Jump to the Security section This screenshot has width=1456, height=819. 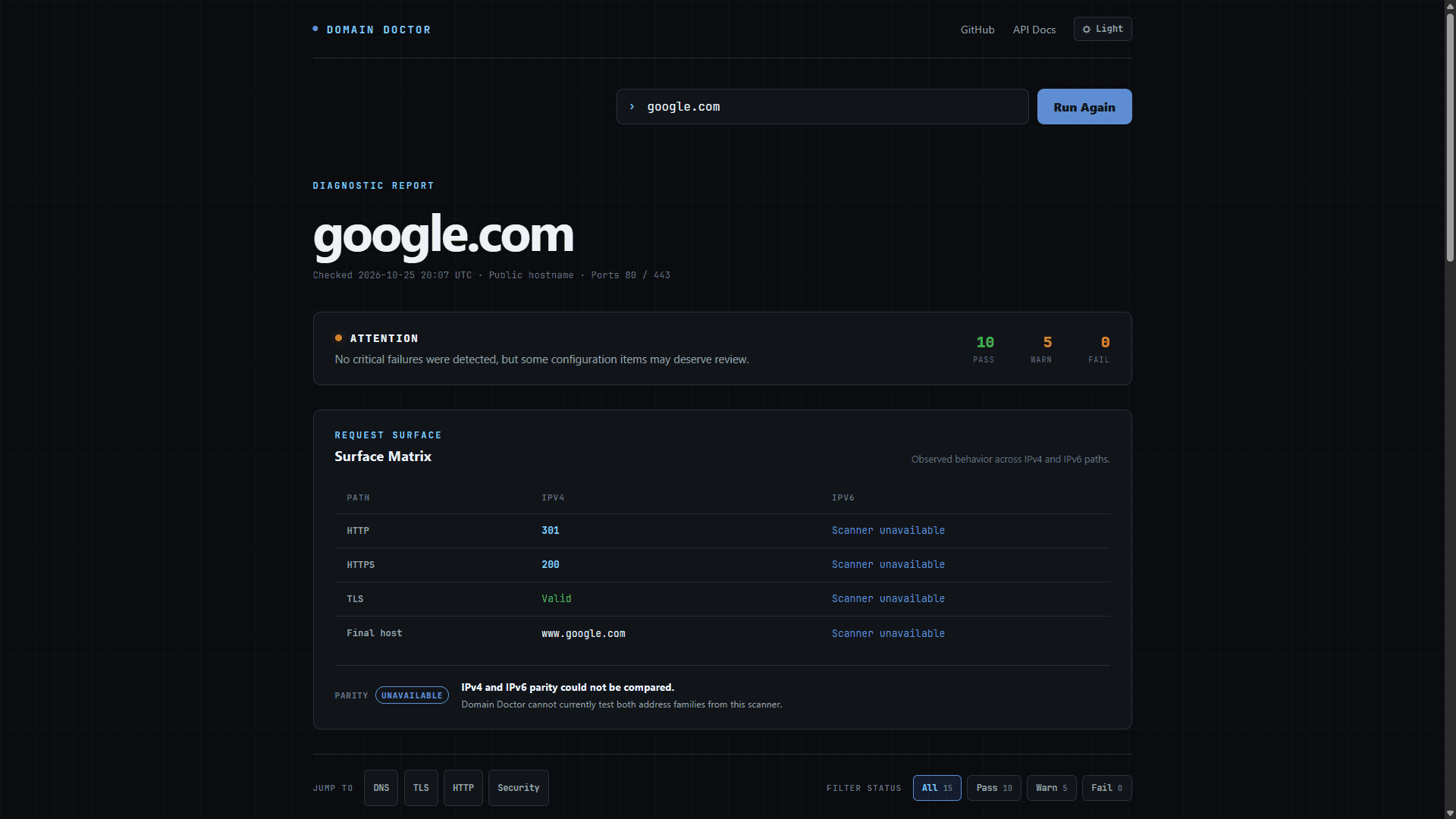[519, 788]
